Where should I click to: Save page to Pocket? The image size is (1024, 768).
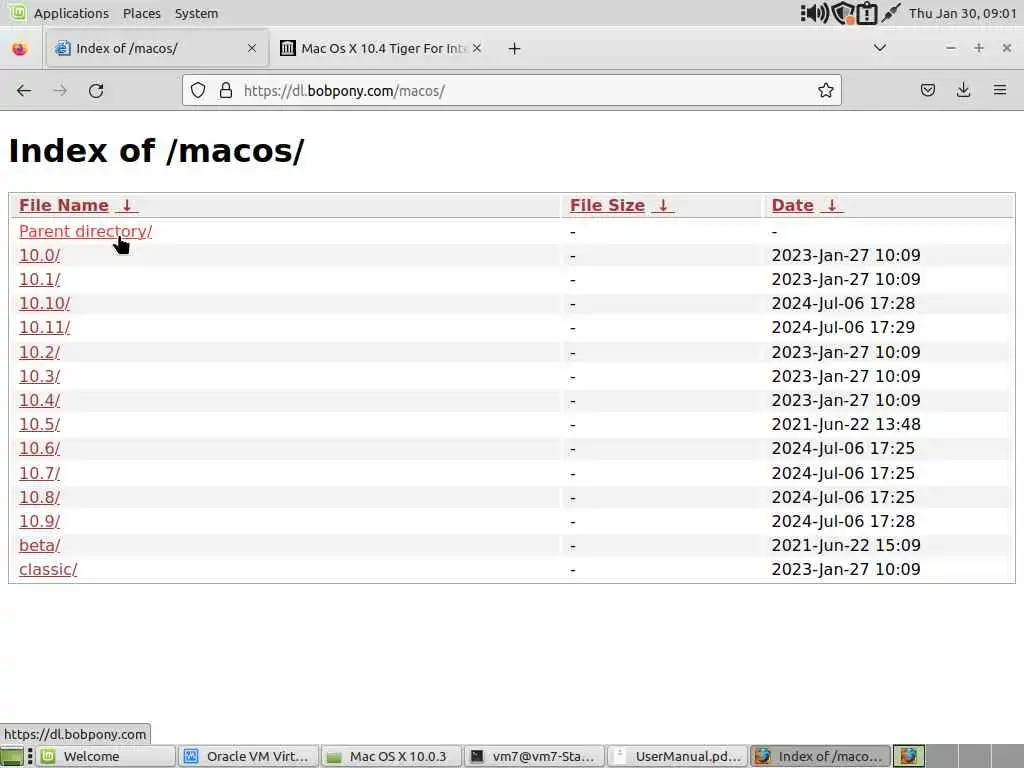(927, 90)
